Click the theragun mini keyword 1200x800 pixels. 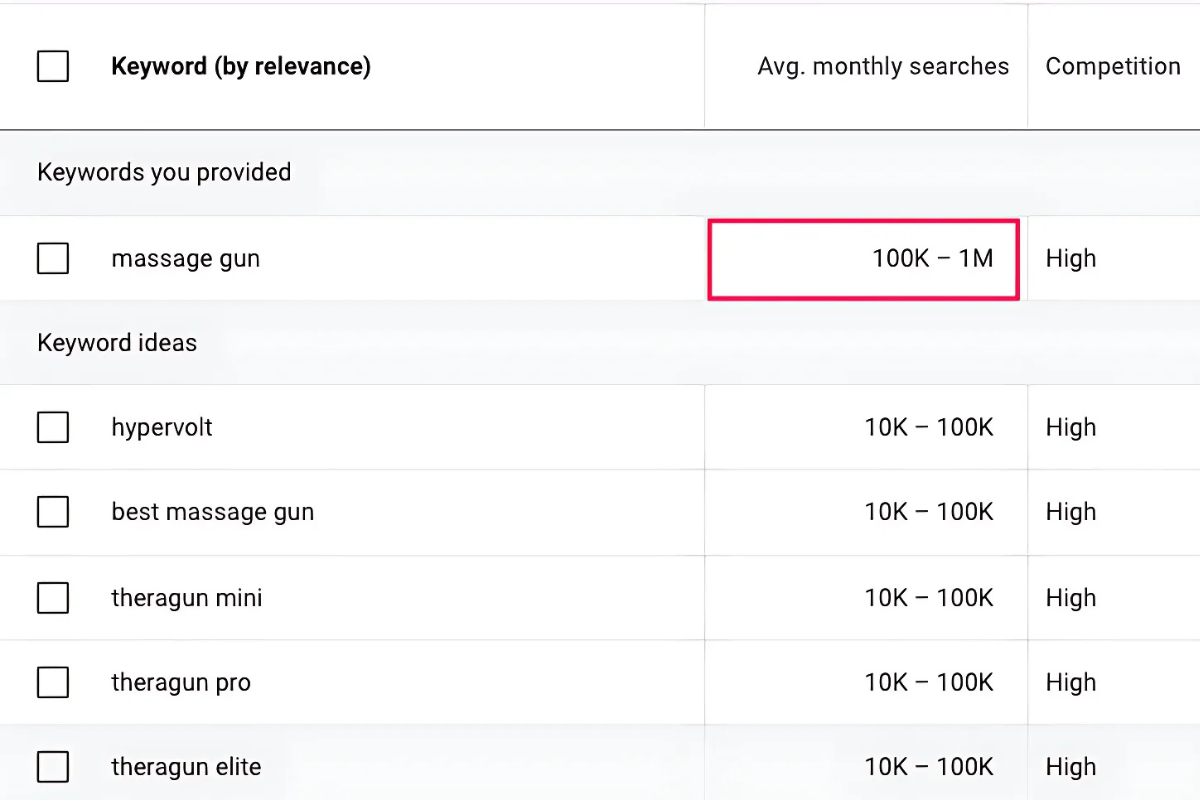point(187,598)
